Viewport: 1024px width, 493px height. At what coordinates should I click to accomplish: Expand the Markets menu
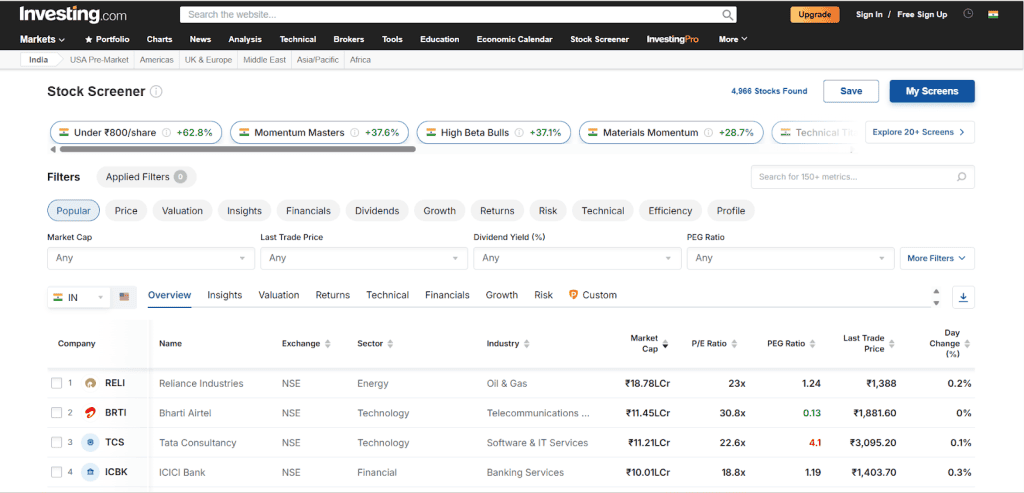tap(42, 39)
